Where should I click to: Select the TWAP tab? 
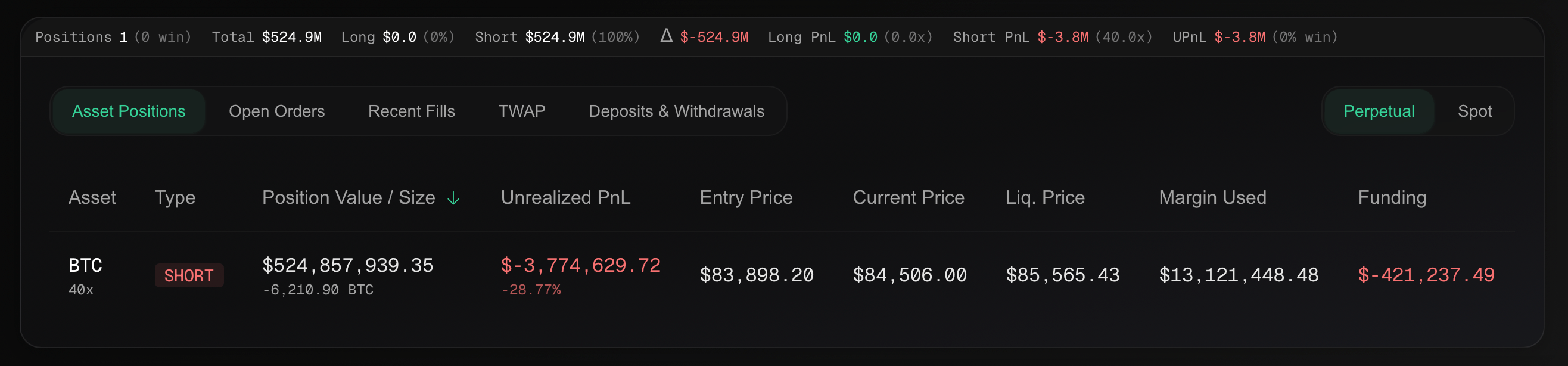522,111
